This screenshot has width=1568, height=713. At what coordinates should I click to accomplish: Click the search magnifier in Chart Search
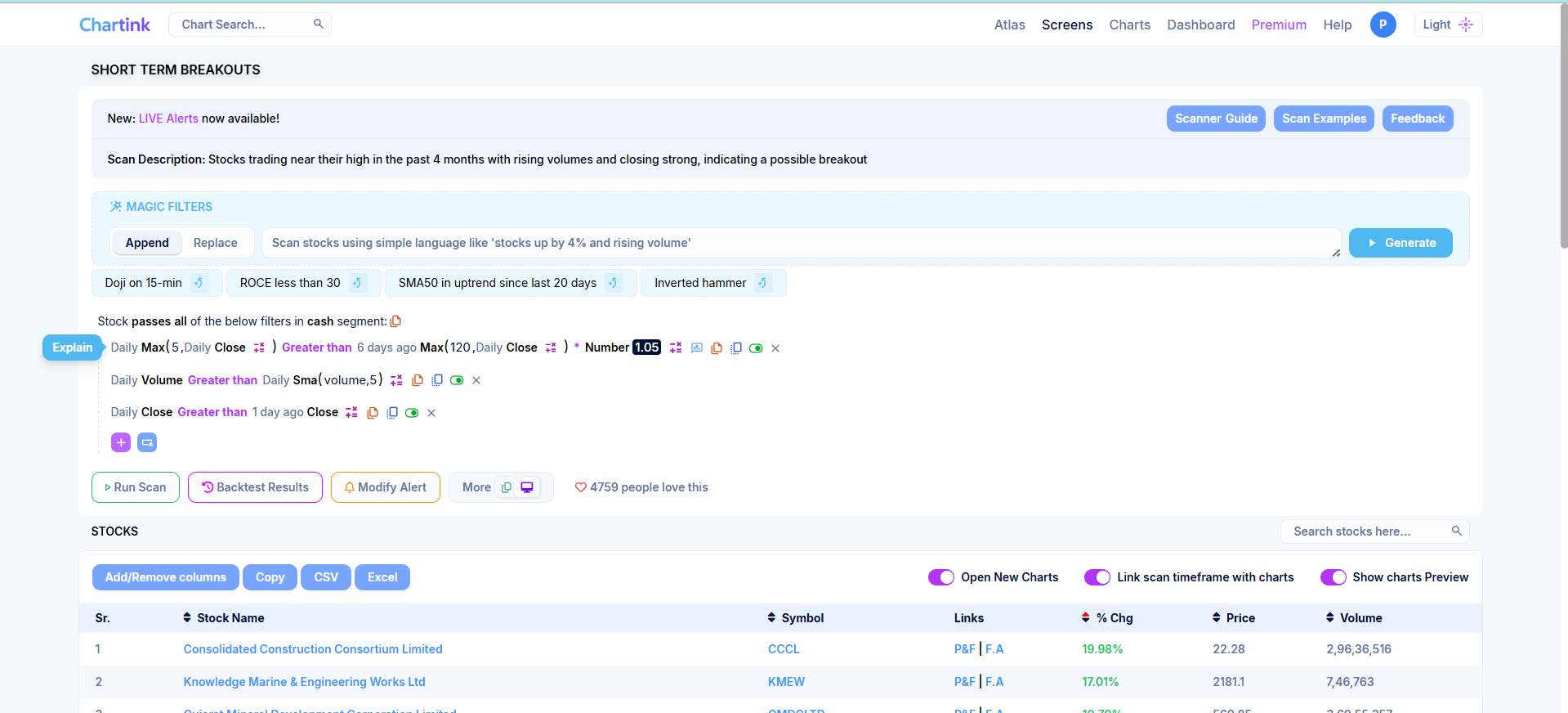(x=319, y=25)
